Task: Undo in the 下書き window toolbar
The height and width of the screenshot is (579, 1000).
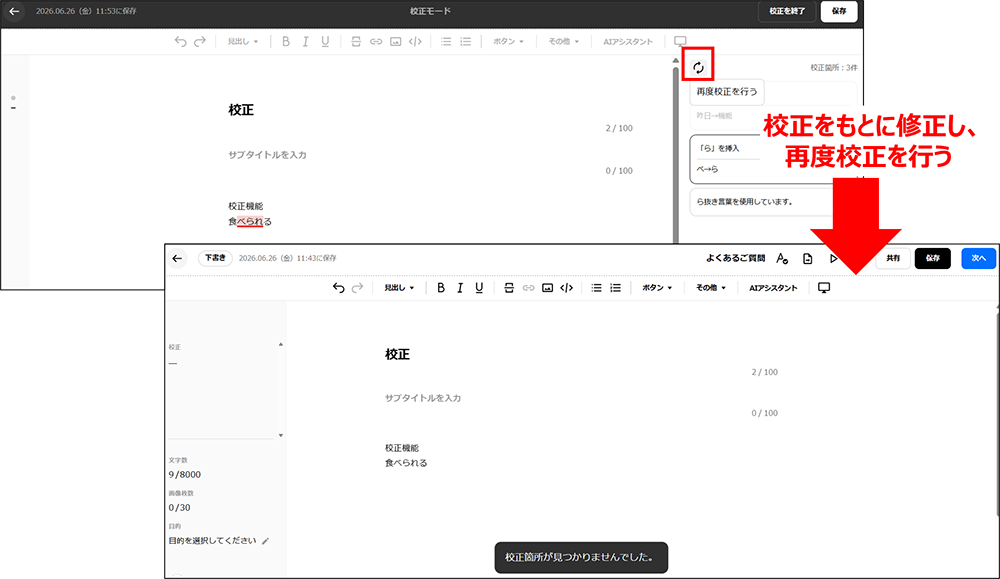Action: click(x=339, y=288)
